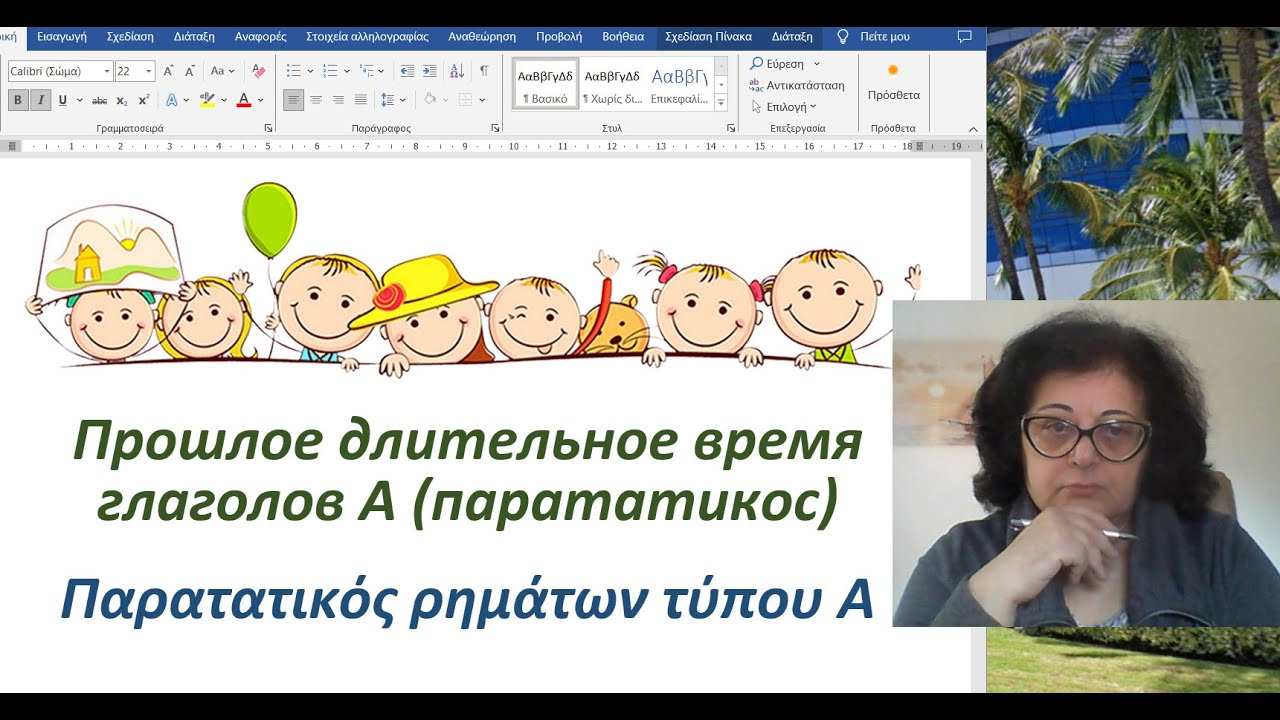Insert bulleted list
1280x720 pixels.
click(x=293, y=71)
